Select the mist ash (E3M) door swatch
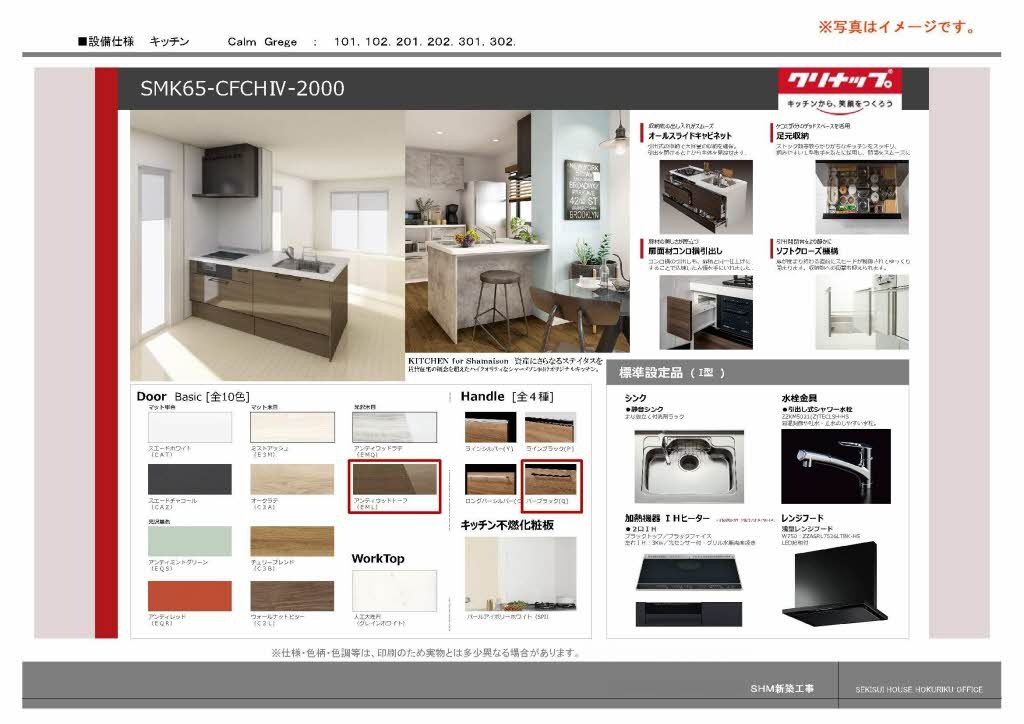 point(292,428)
